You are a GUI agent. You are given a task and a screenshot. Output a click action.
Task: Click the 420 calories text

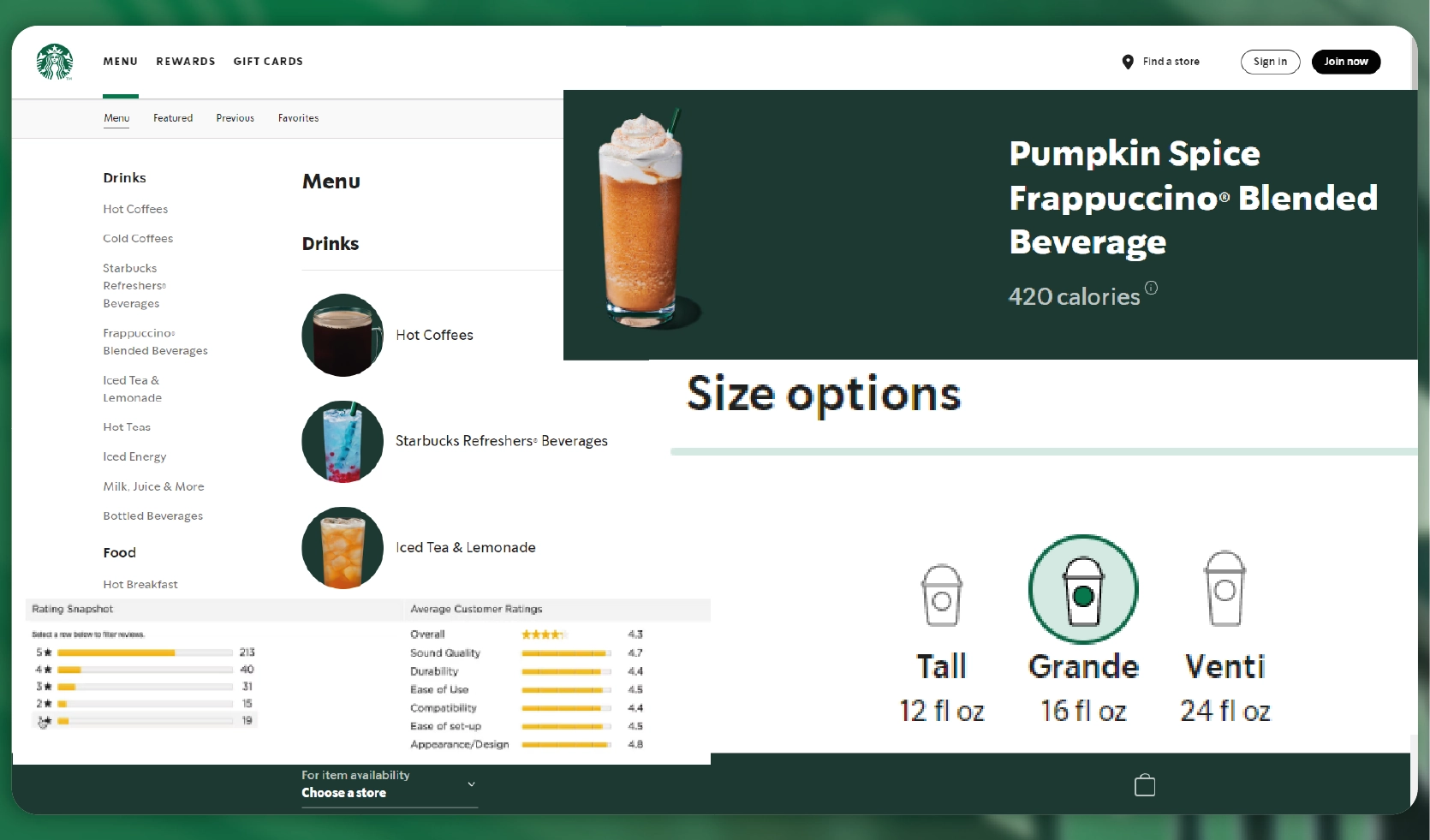click(1074, 296)
